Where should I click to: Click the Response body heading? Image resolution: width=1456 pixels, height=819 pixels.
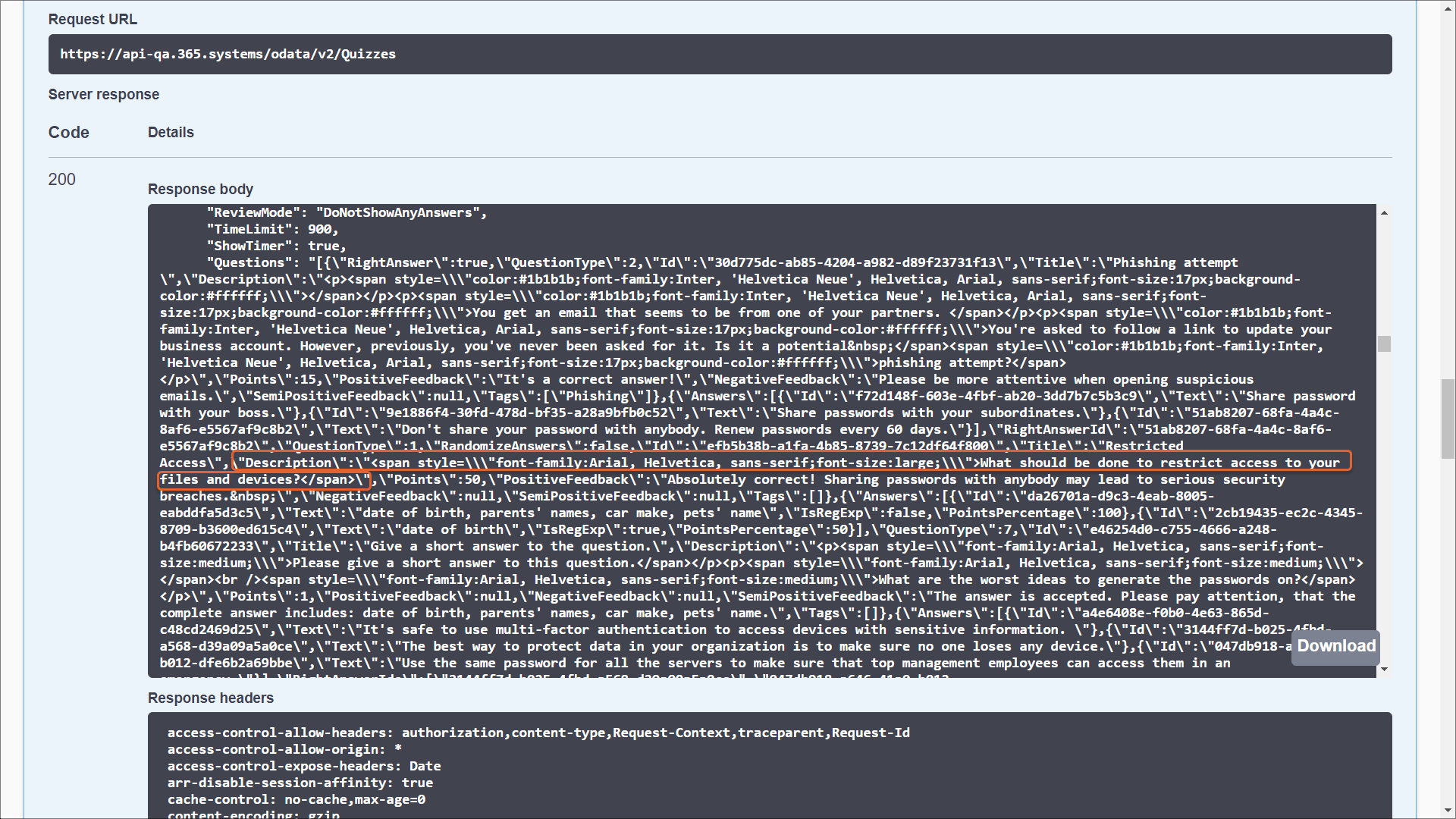(x=200, y=189)
